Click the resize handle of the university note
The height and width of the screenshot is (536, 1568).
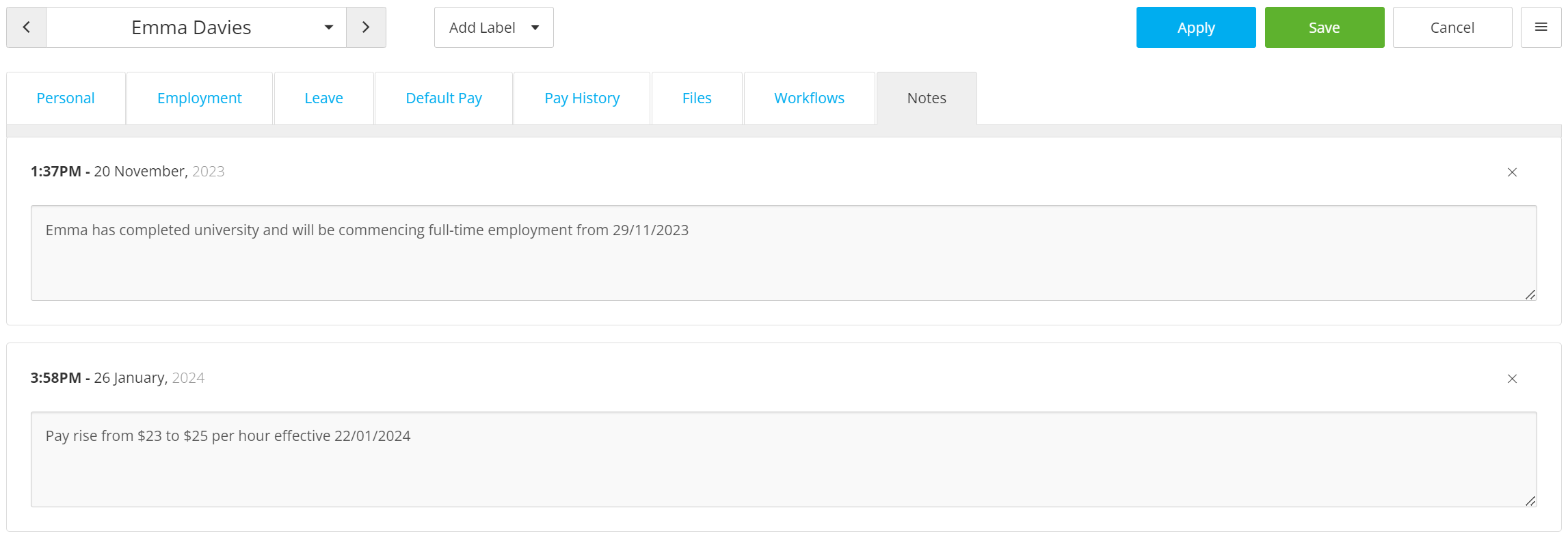(1530, 295)
